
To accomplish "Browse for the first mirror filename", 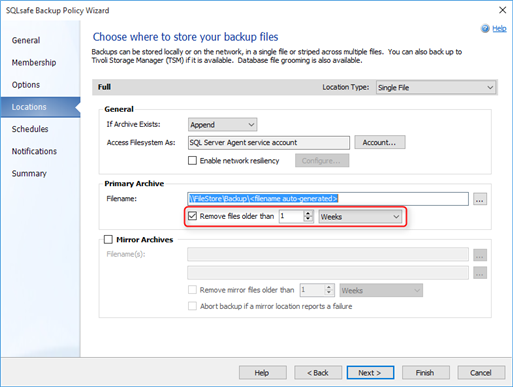I will 480,255.
